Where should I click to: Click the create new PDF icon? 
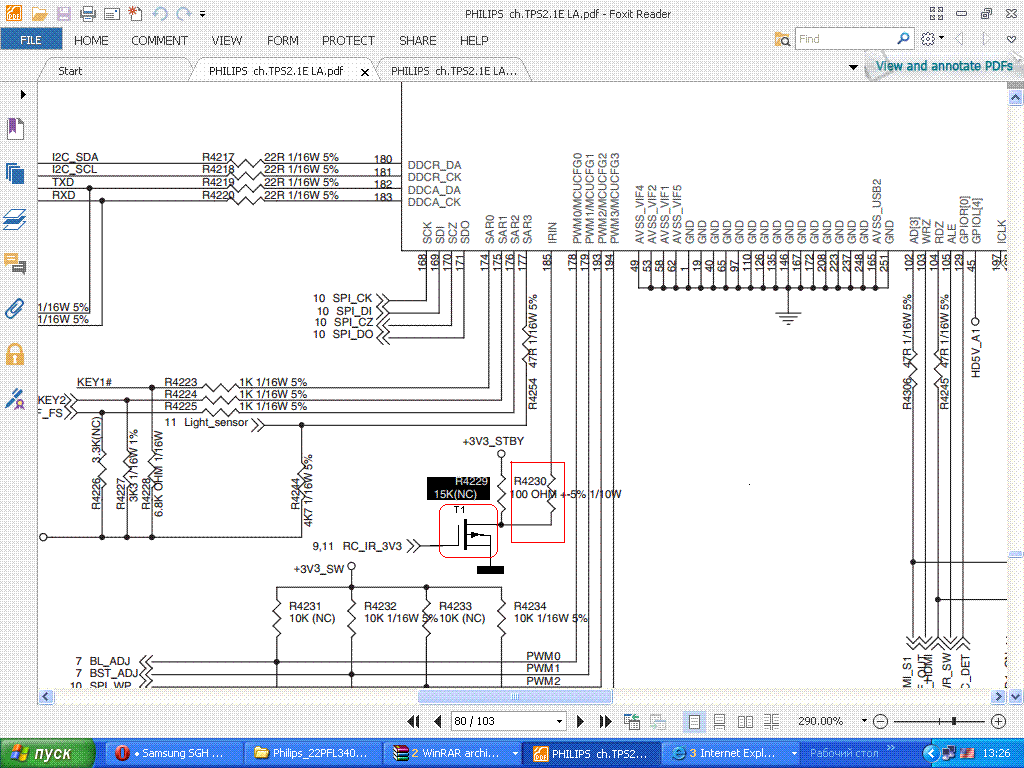click(135, 13)
